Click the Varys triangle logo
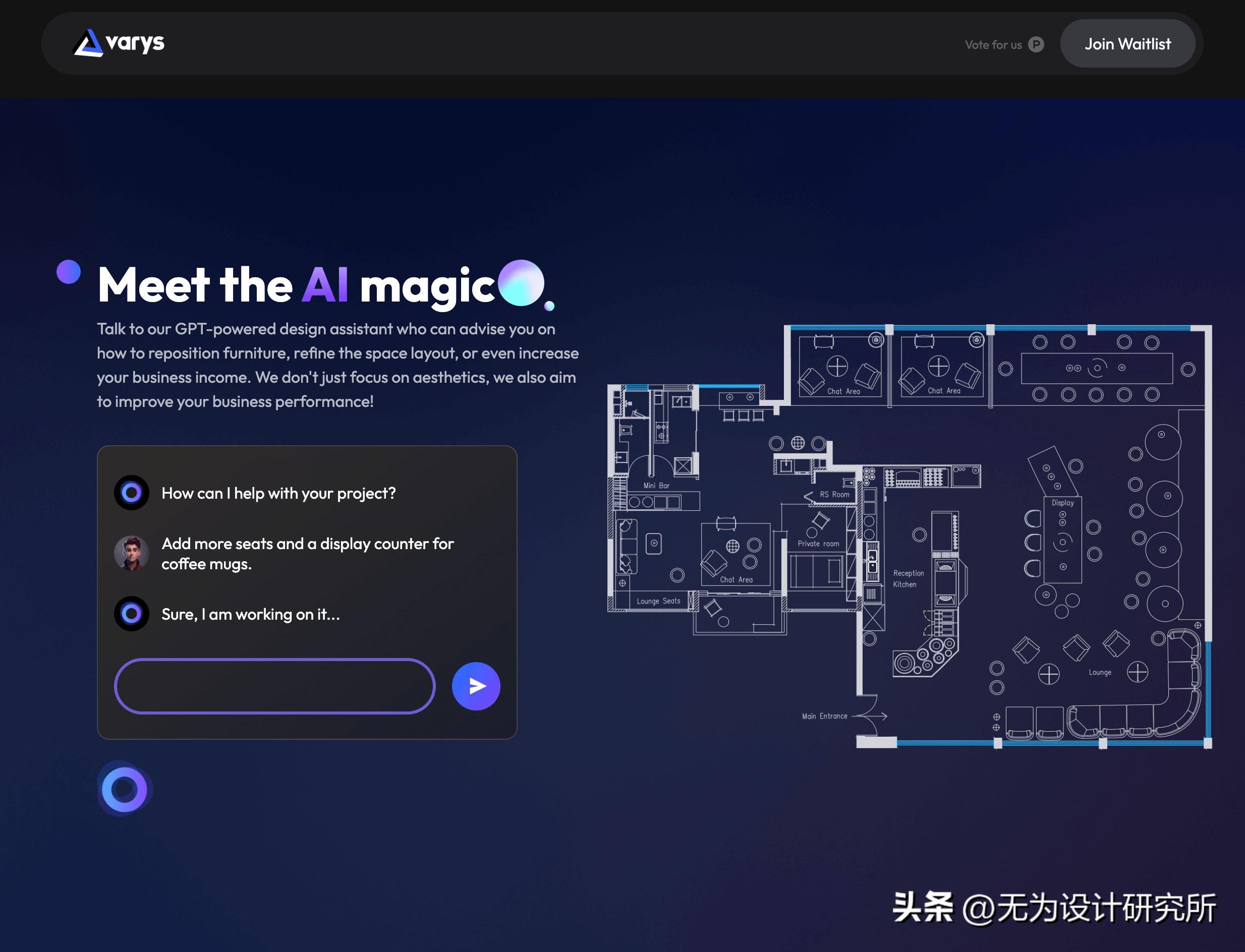This screenshot has width=1245, height=952. click(88, 43)
